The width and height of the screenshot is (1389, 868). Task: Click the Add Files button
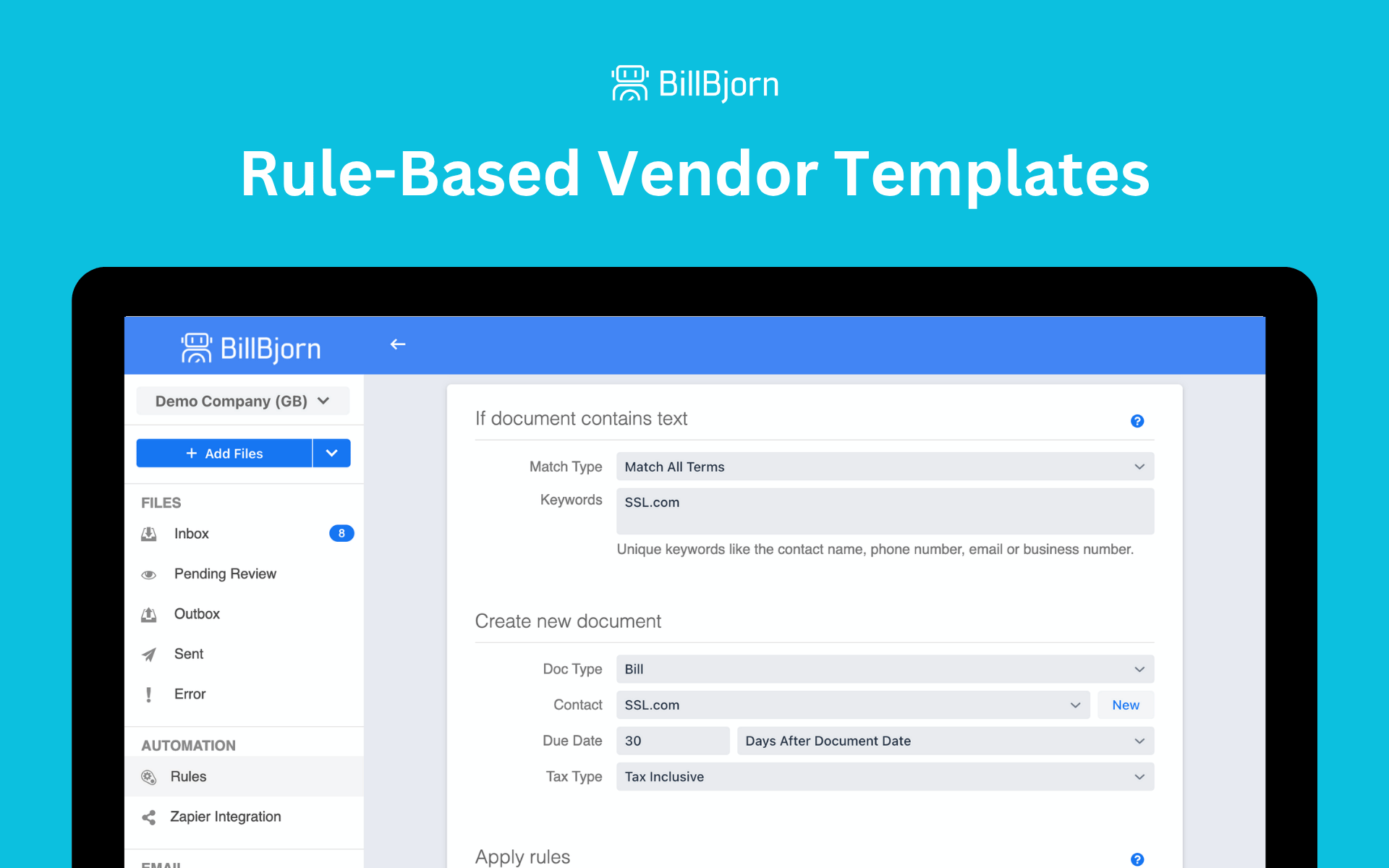pos(224,454)
